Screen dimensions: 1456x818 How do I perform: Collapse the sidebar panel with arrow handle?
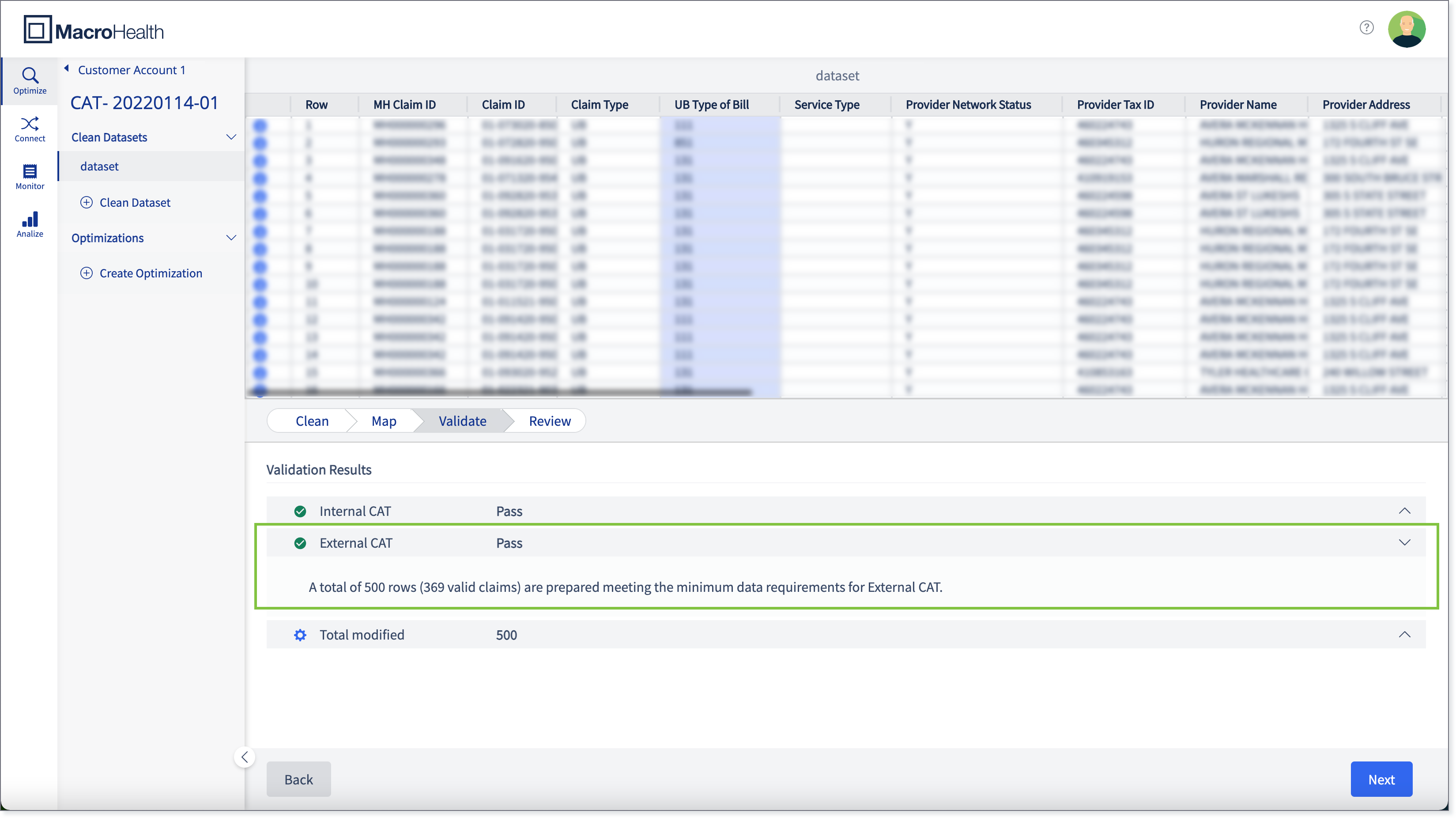pyautogui.click(x=244, y=757)
